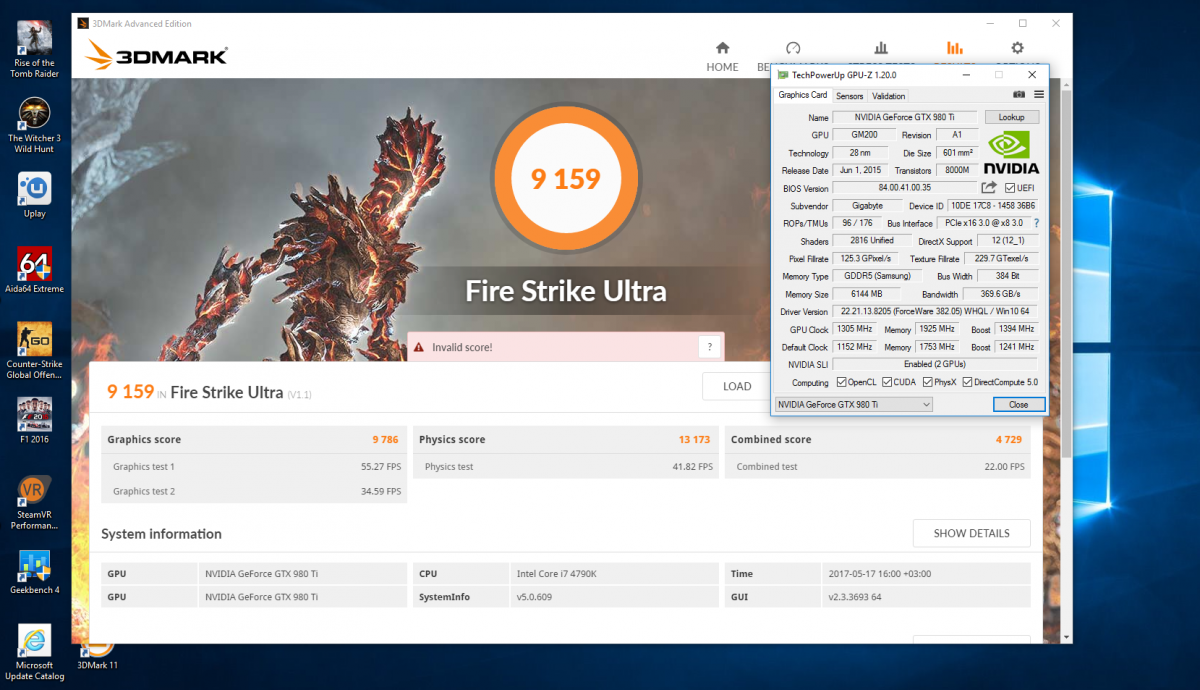Open the GPU-Z hamburger menu

(x=1039, y=95)
